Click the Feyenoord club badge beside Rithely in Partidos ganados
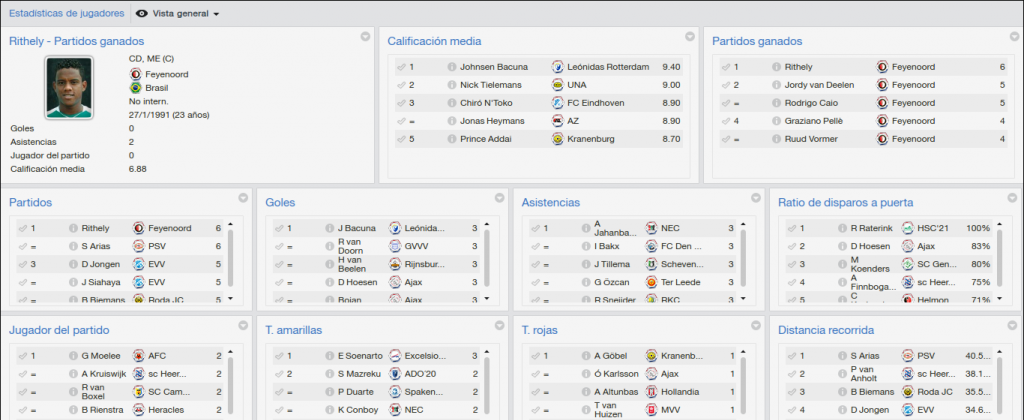Image resolution: width=1024 pixels, height=420 pixels. pos(882,67)
